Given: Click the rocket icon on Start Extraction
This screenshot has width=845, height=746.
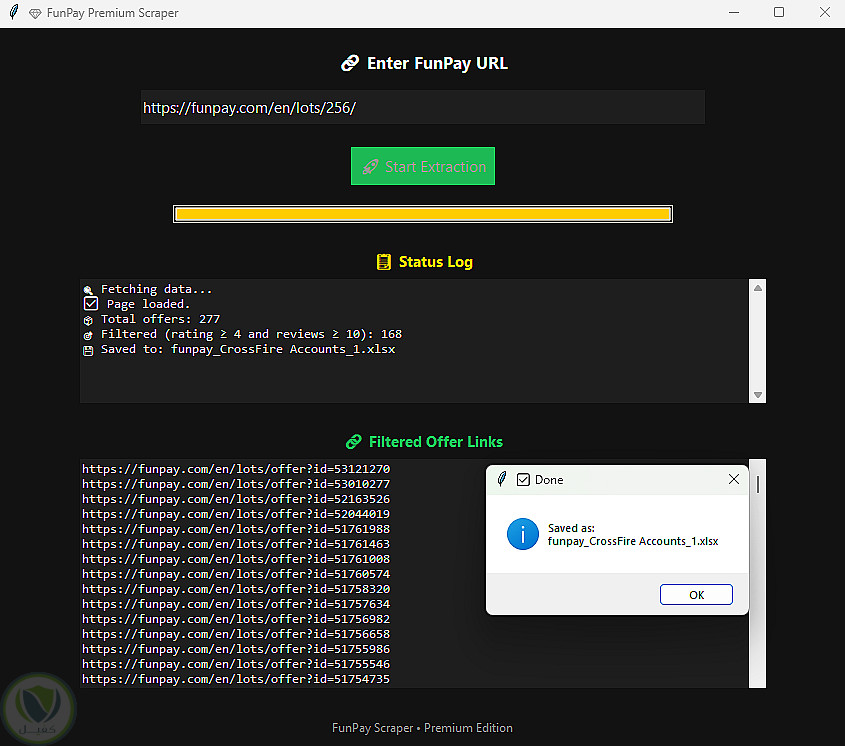Looking at the screenshot, I should tap(370, 167).
